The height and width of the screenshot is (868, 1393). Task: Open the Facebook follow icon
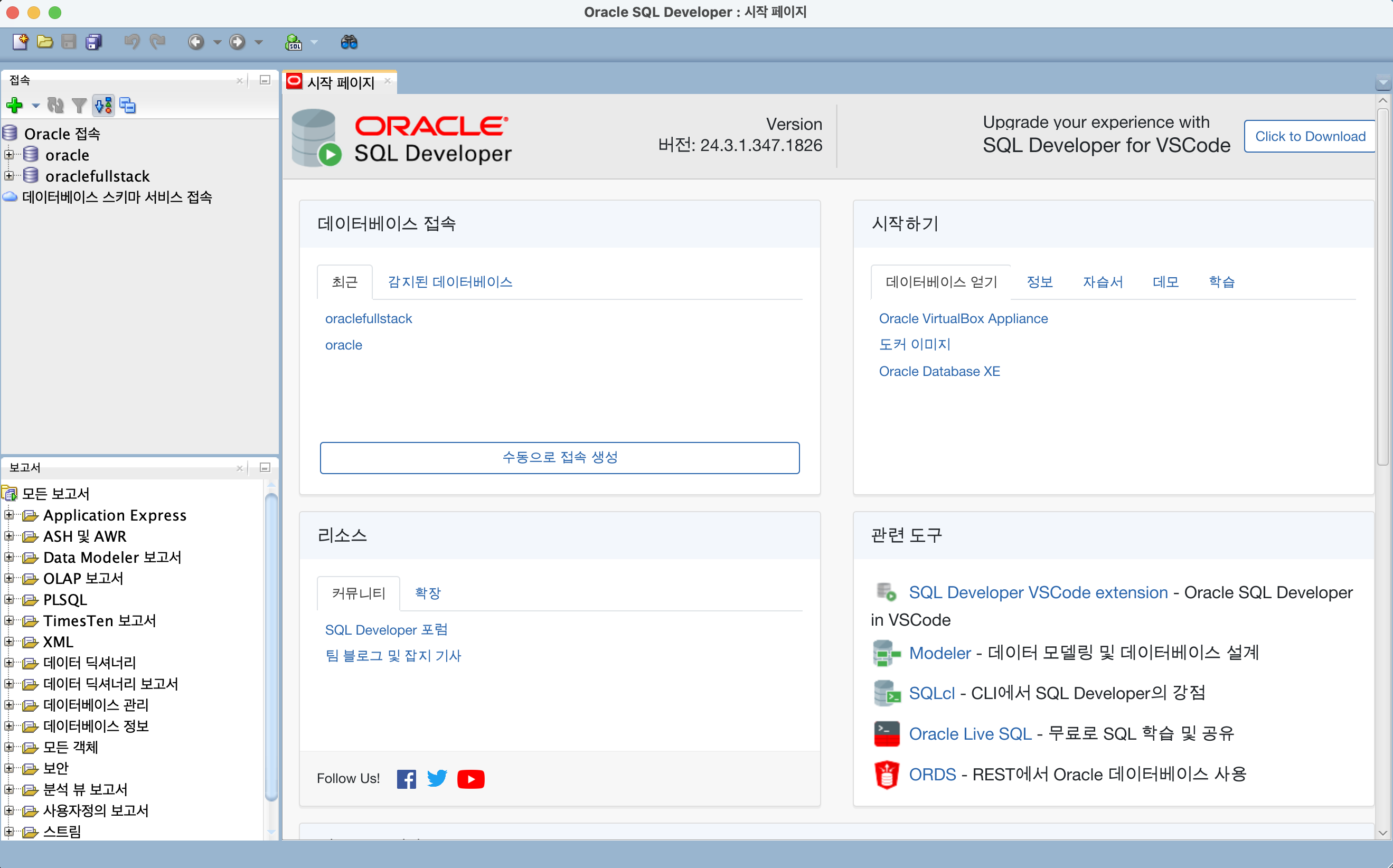point(407,779)
